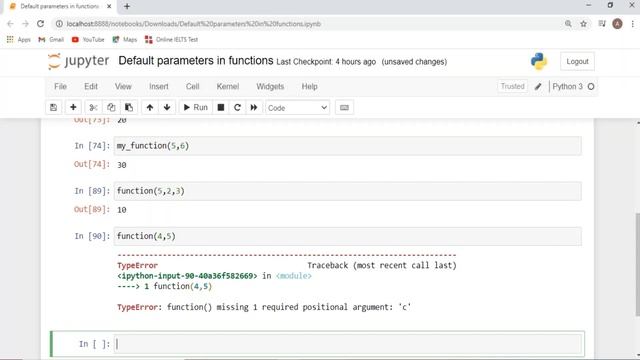Image resolution: width=640 pixels, height=360 pixels.
Task: Click the TypeError missing argument message
Action: click(264, 307)
